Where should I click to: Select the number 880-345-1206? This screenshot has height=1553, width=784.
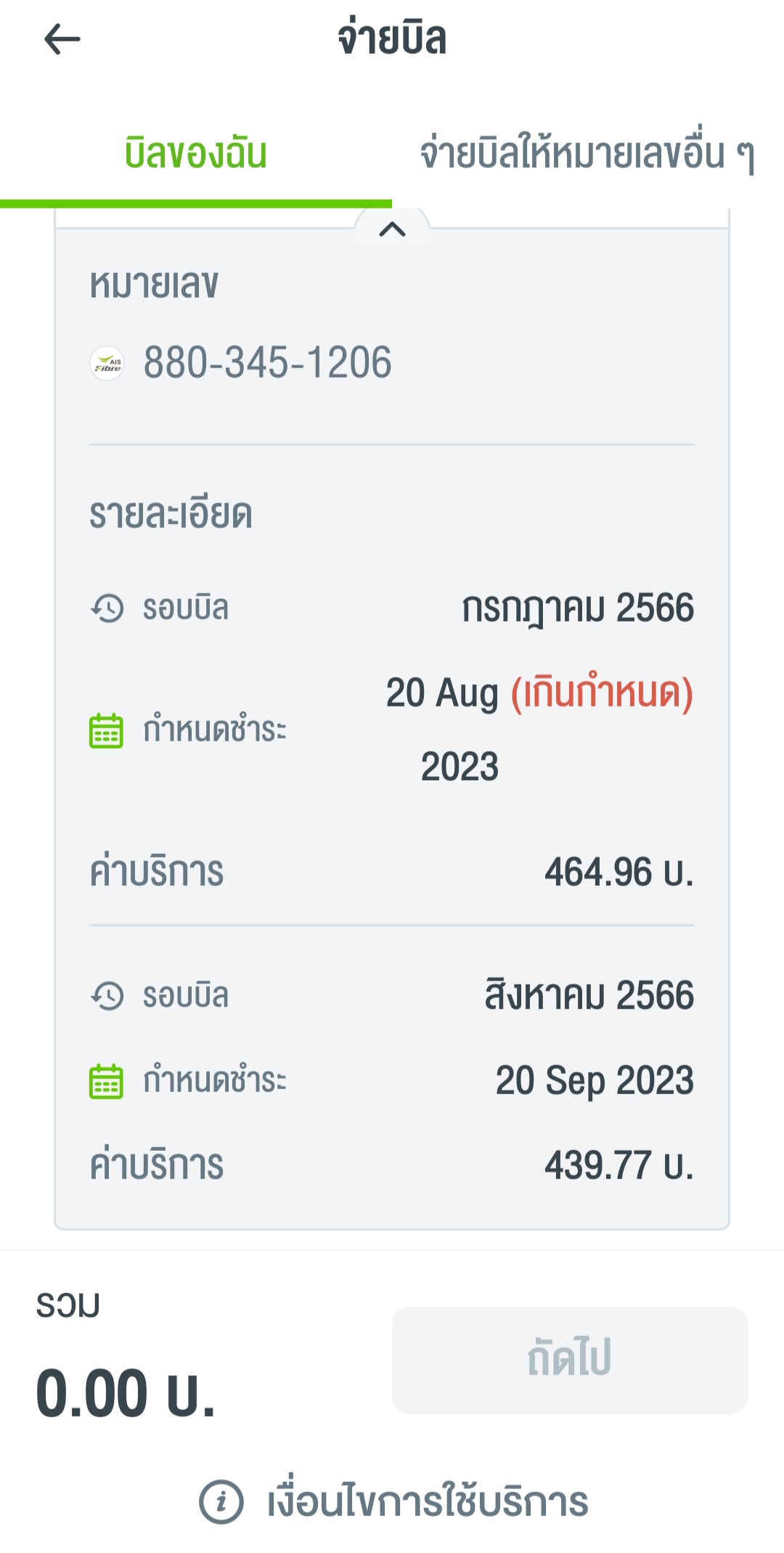pos(267,363)
